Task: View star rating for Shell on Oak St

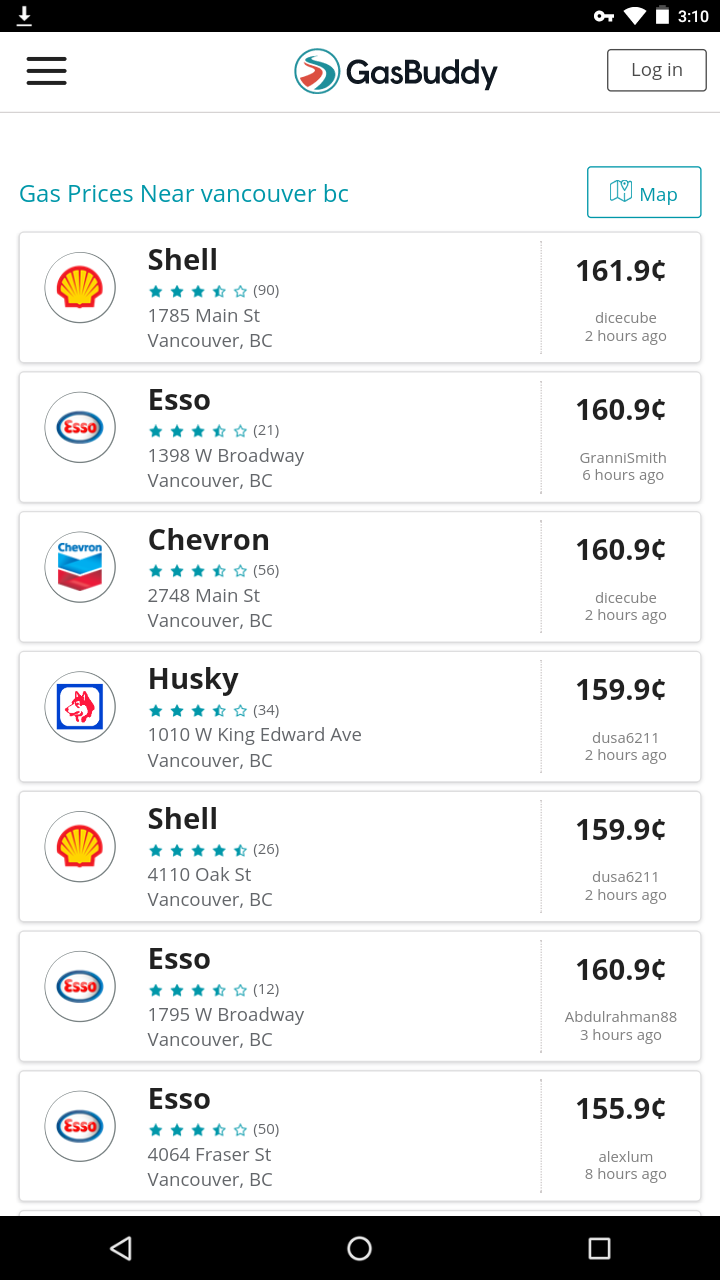Action: (x=198, y=850)
